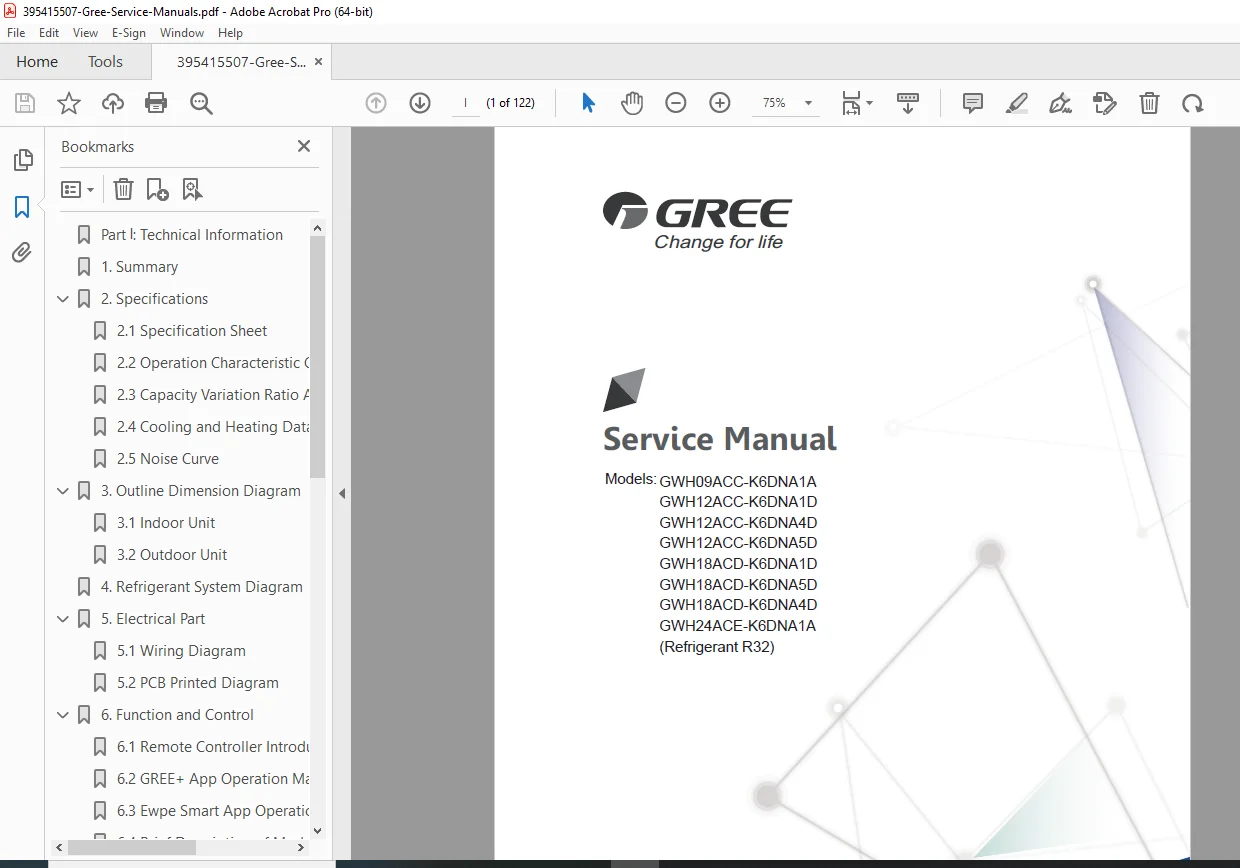Screen dimensions: 1240x868
Task: Open the Attachments paperclip panel
Action: 22,253
